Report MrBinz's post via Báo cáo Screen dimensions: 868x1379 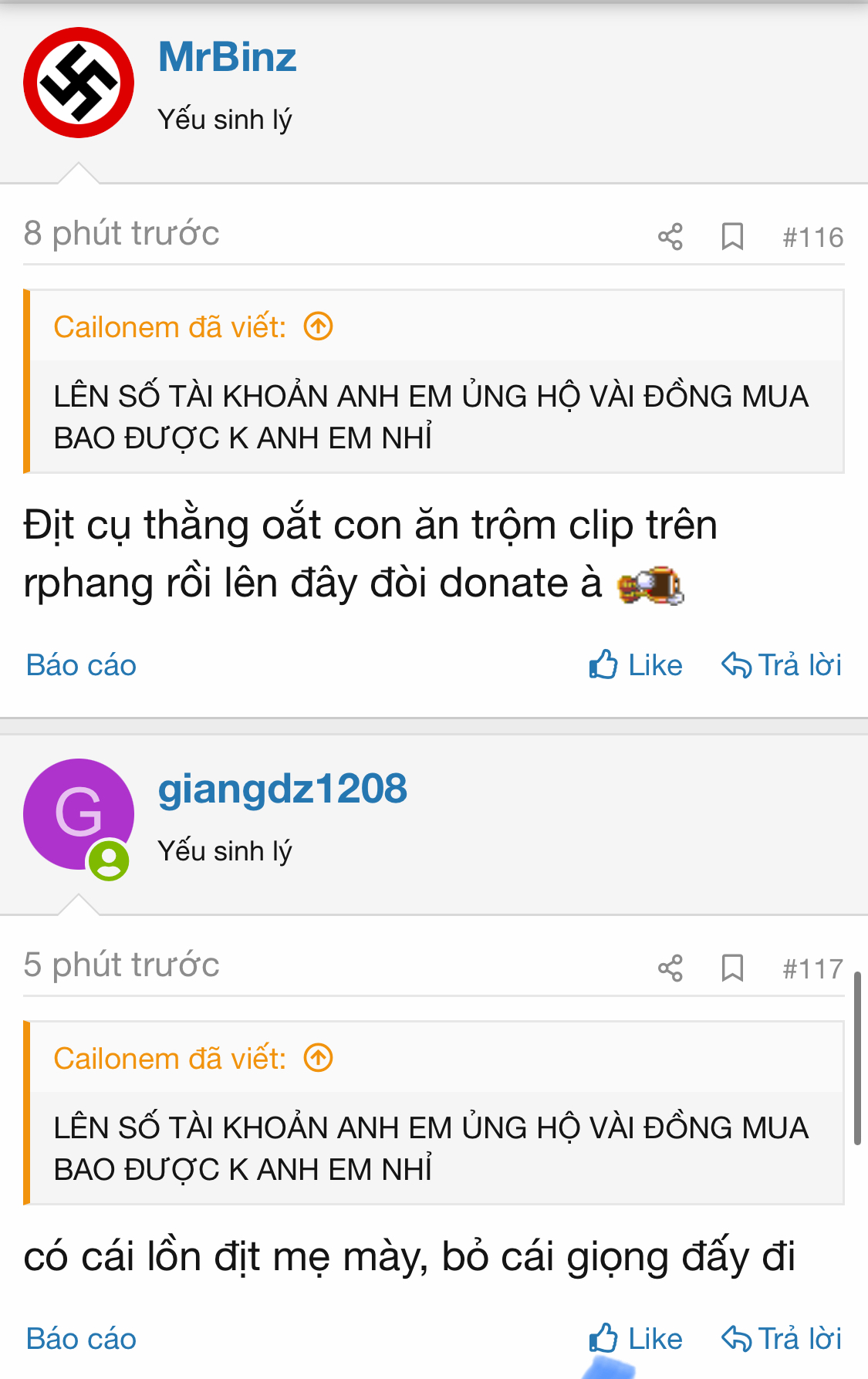pyautogui.click(x=81, y=665)
